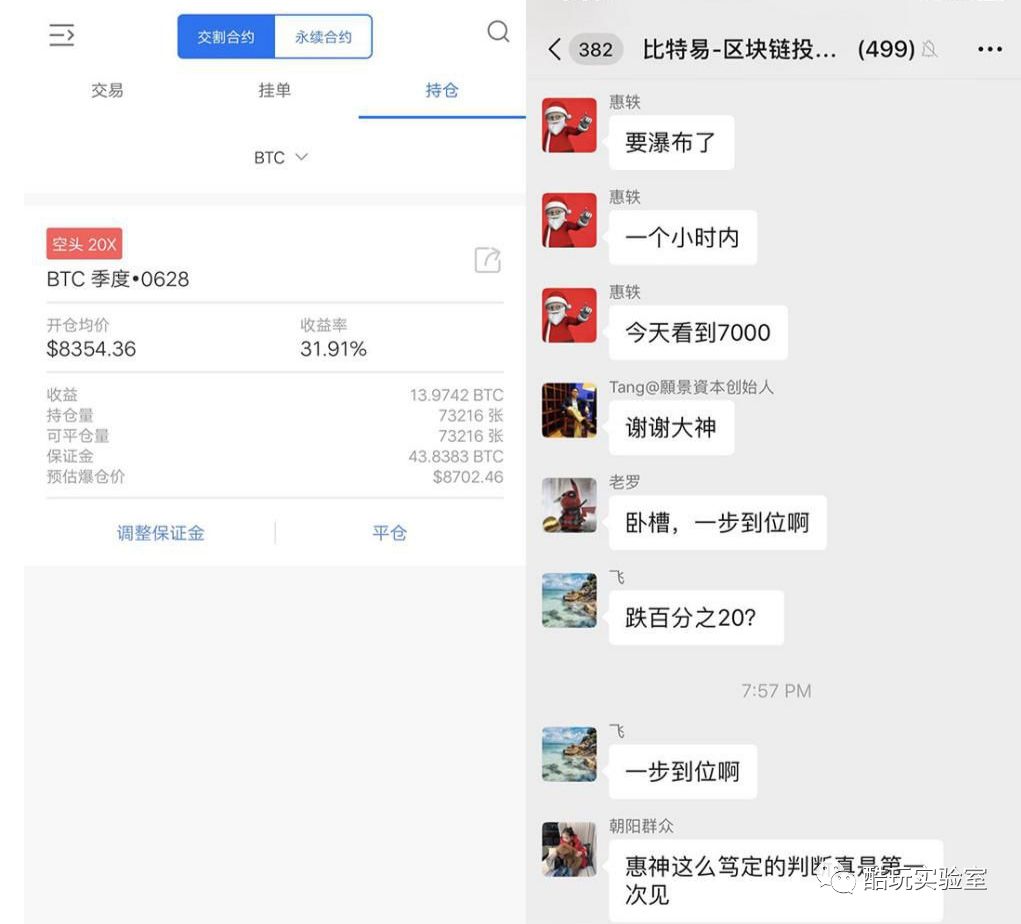The image size is (1021, 924).
Task: Open the sidebar navigation menu icon
Action: (62, 36)
